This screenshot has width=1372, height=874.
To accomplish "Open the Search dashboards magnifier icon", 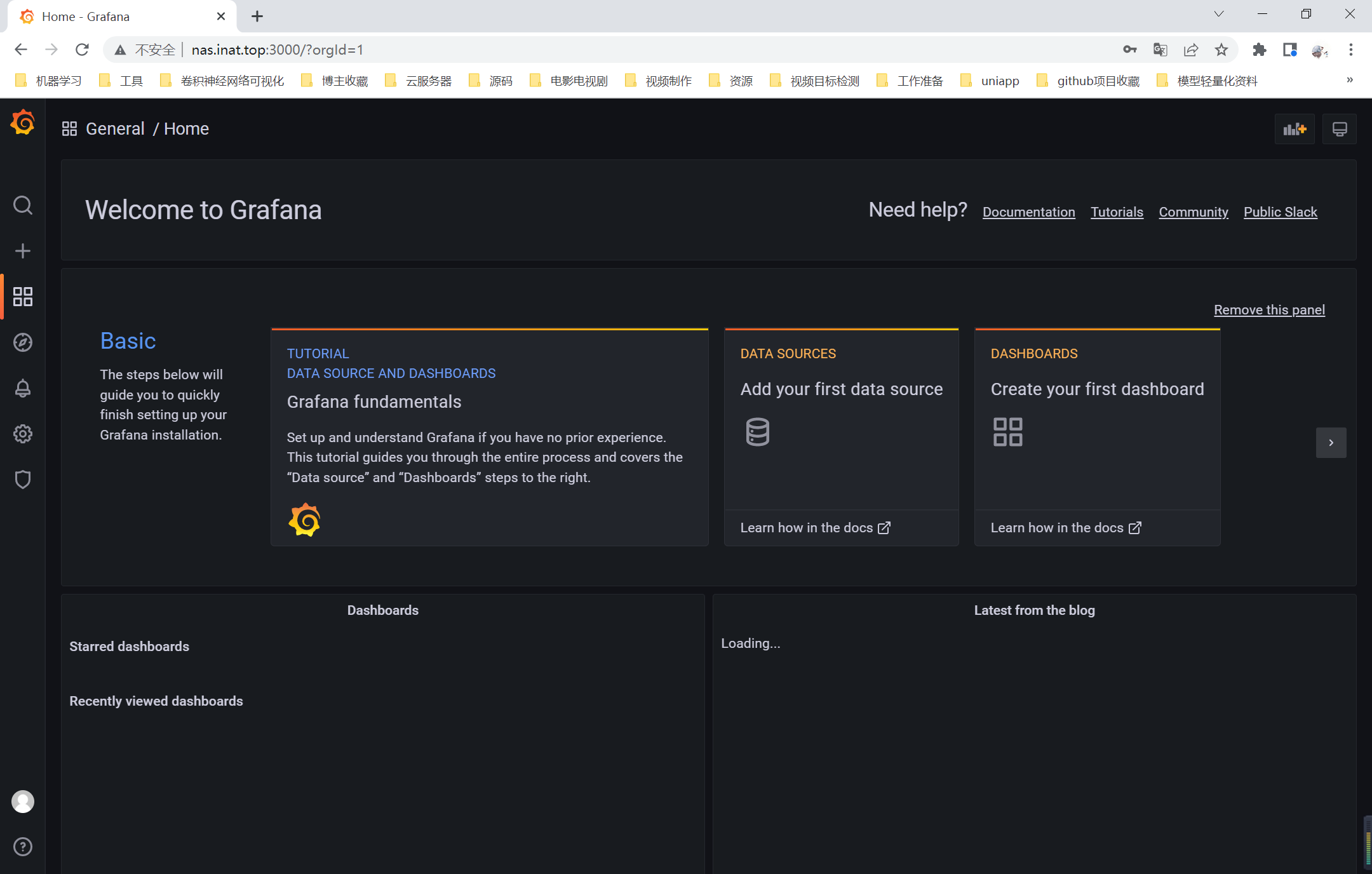I will (x=23, y=205).
